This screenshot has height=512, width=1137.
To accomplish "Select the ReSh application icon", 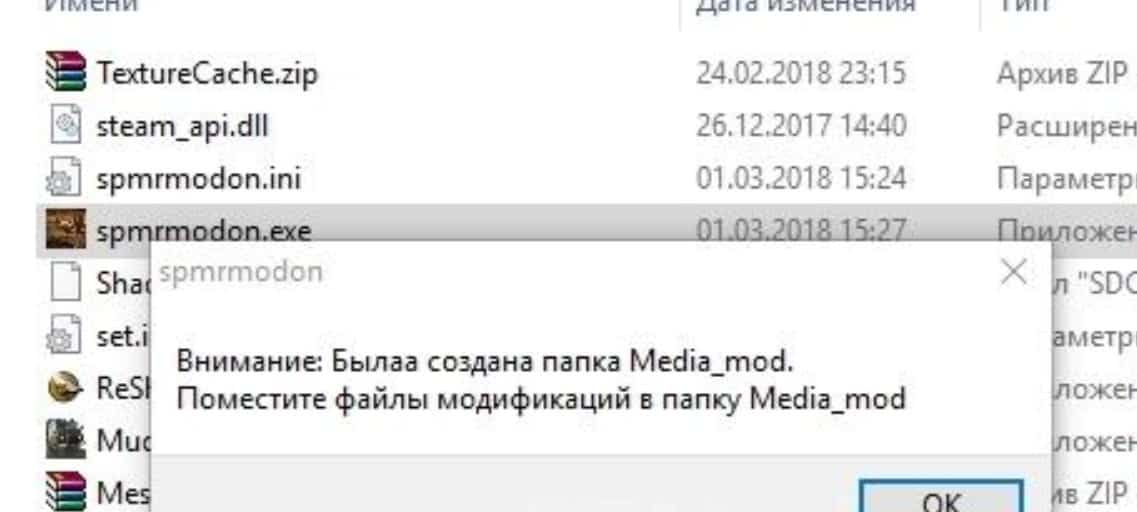I will (65, 387).
